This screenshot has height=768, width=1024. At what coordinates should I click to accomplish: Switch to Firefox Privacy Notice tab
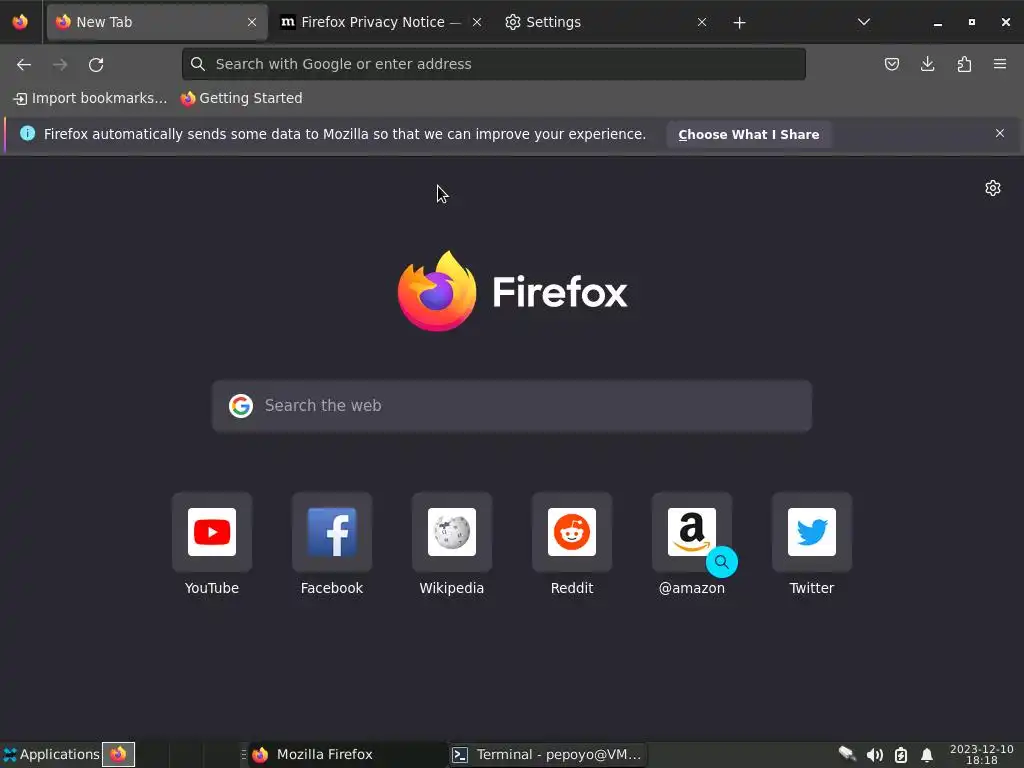click(x=381, y=22)
